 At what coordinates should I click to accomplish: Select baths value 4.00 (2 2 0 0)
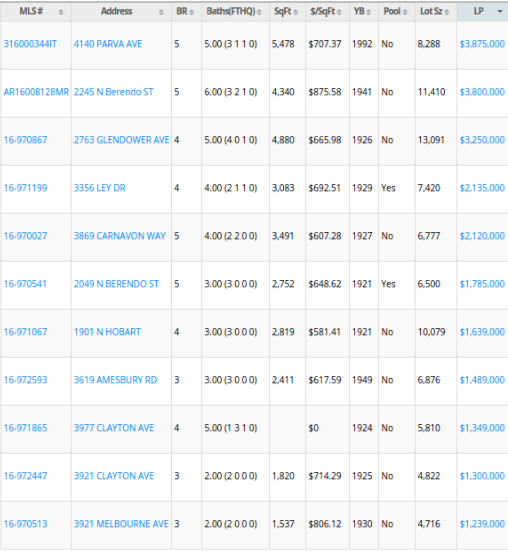pyautogui.click(x=231, y=236)
